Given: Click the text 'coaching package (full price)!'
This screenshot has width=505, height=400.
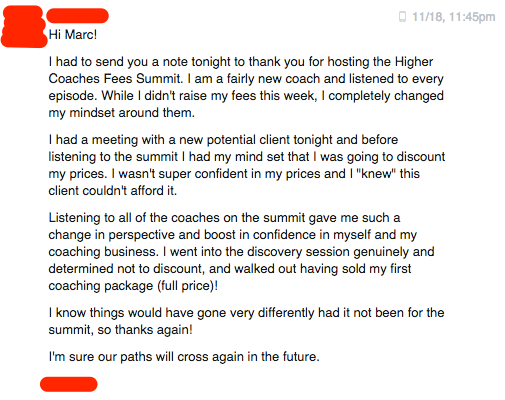Looking at the screenshot, I should 133,286.
